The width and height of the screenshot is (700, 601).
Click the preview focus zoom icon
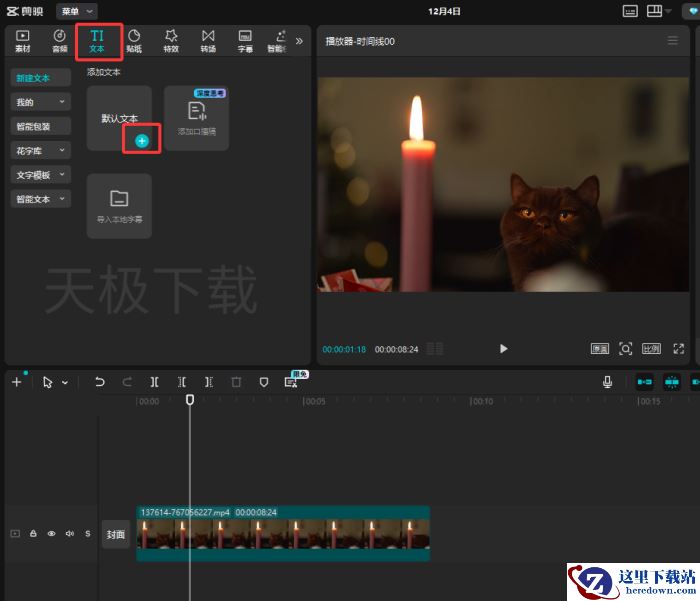click(x=625, y=349)
